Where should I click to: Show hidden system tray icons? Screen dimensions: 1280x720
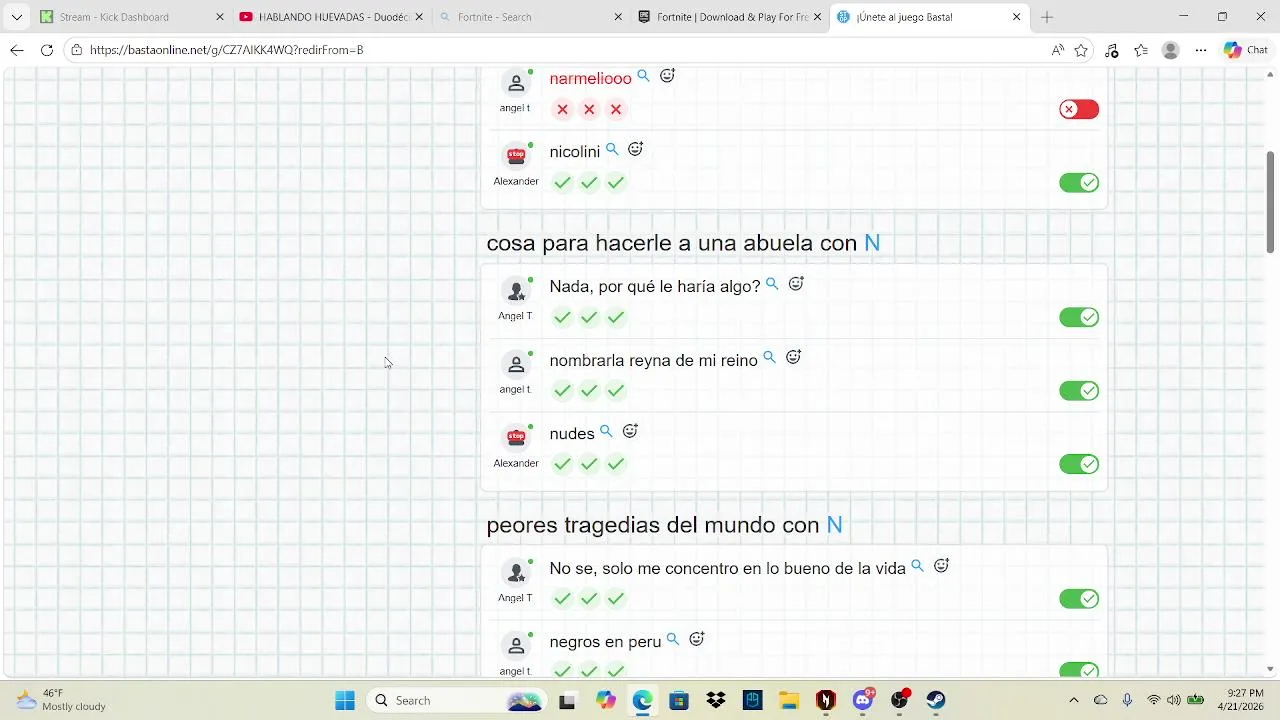click(1074, 700)
